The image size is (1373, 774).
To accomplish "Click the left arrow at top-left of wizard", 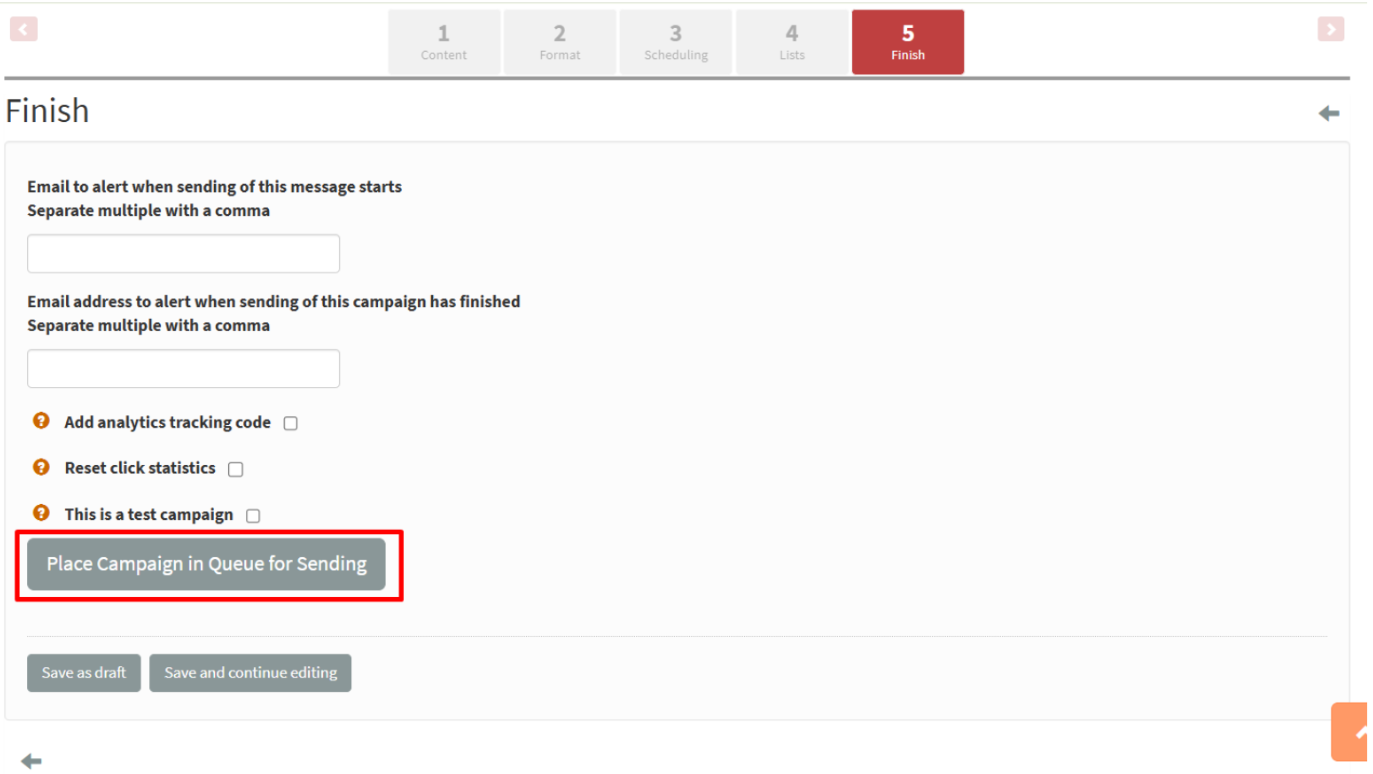I will tap(24, 29).
